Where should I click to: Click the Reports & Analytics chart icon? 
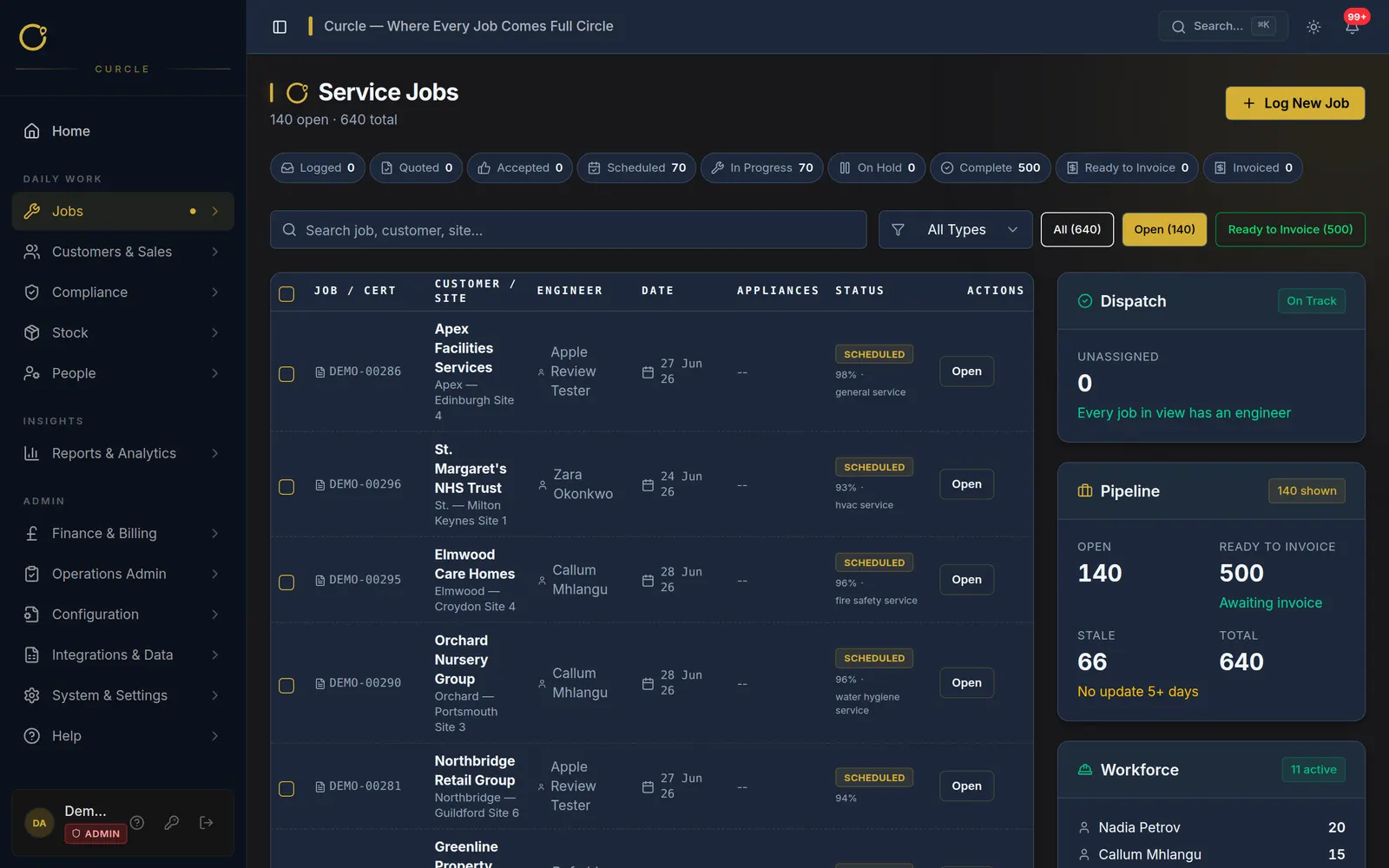[x=32, y=453]
